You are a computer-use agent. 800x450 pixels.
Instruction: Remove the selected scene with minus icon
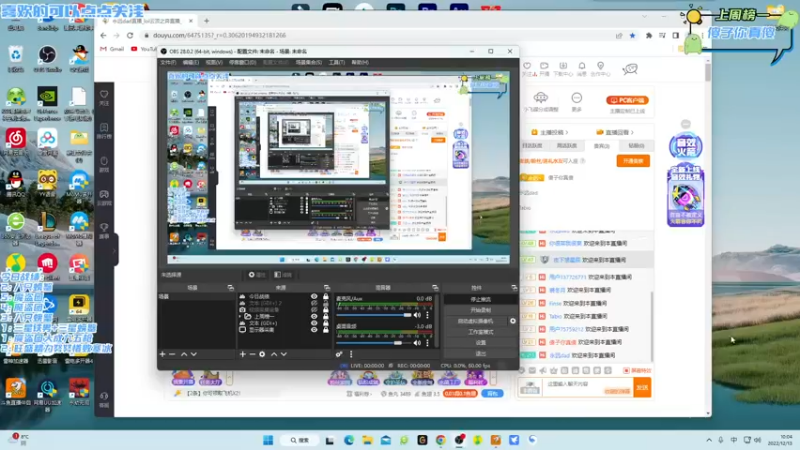tap(172, 354)
